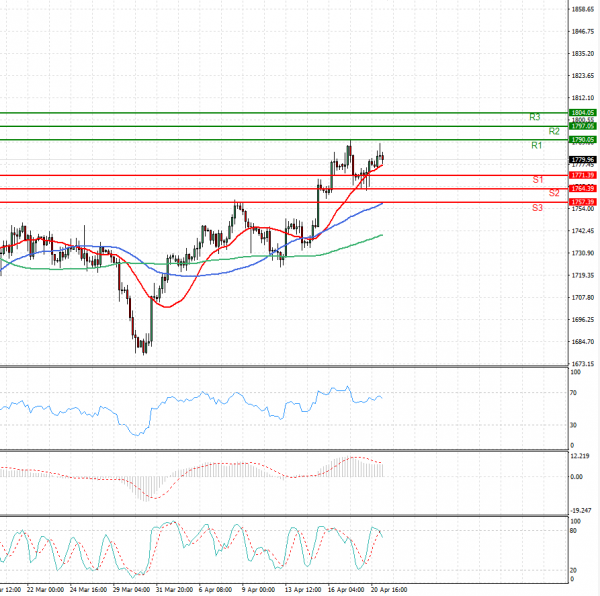
Task: Click the R2 resistance label
Action: pos(554,132)
